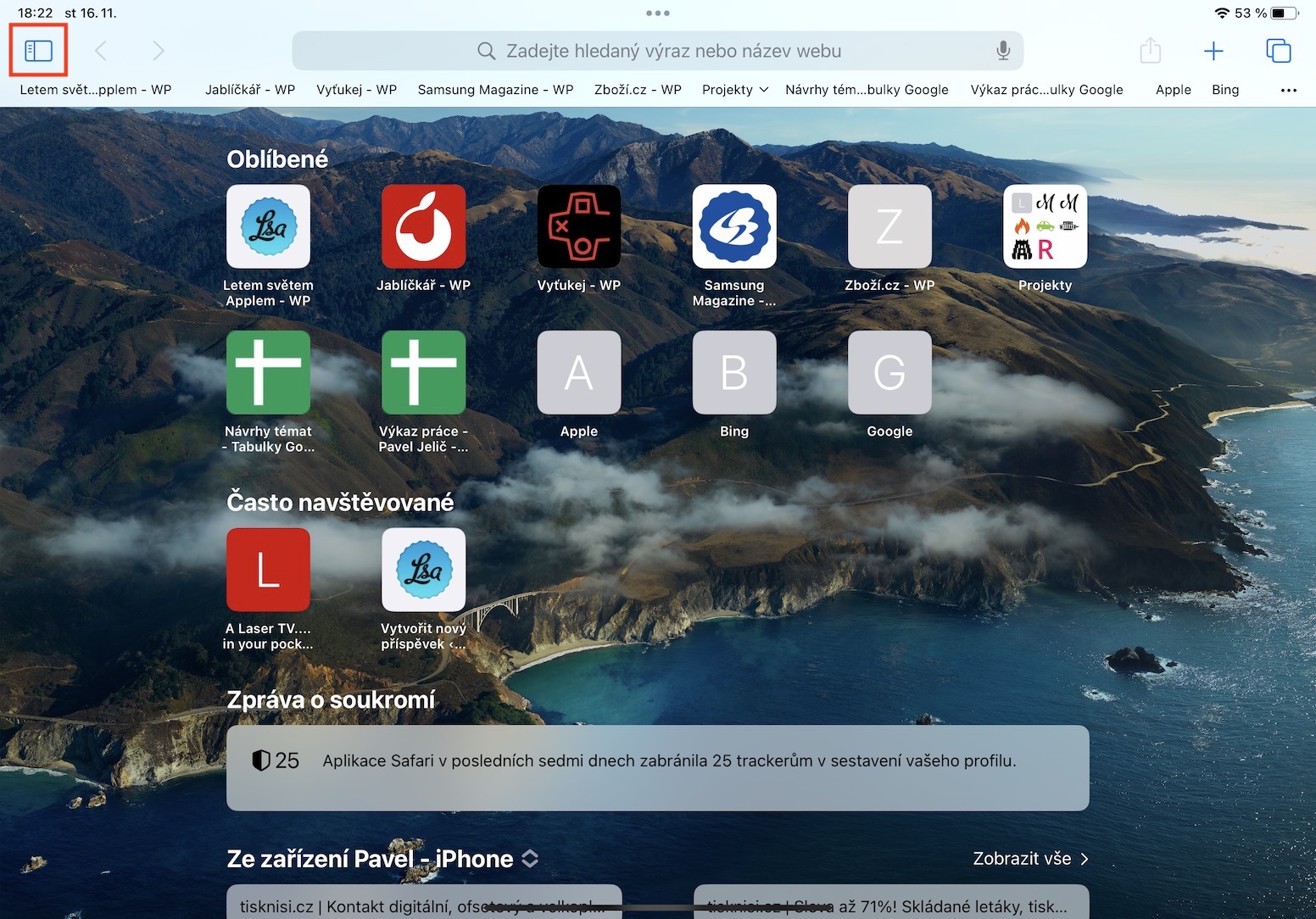Focus the address and search field
Viewport: 1316px width, 919px height.
coord(658,51)
